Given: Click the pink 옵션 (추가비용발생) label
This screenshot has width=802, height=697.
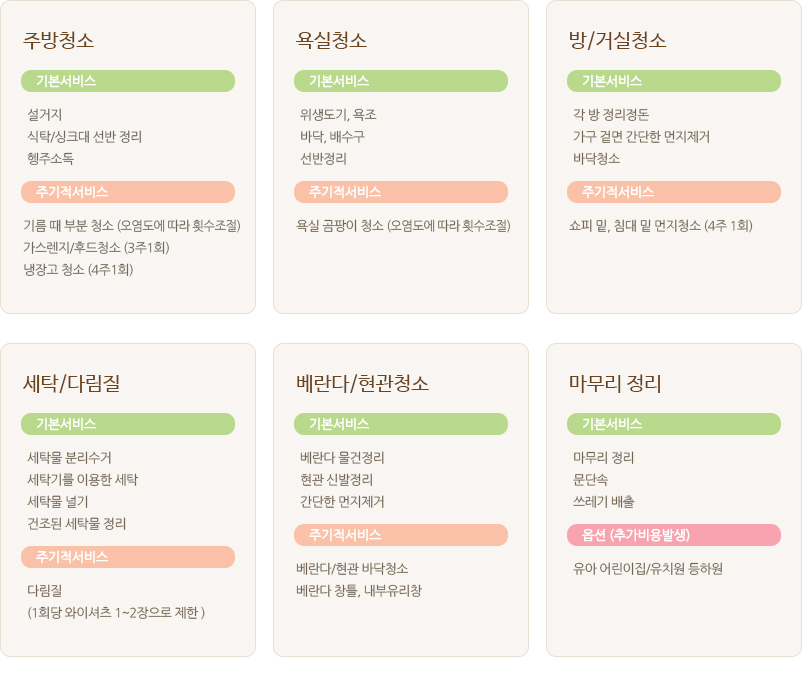Looking at the screenshot, I should (674, 535).
